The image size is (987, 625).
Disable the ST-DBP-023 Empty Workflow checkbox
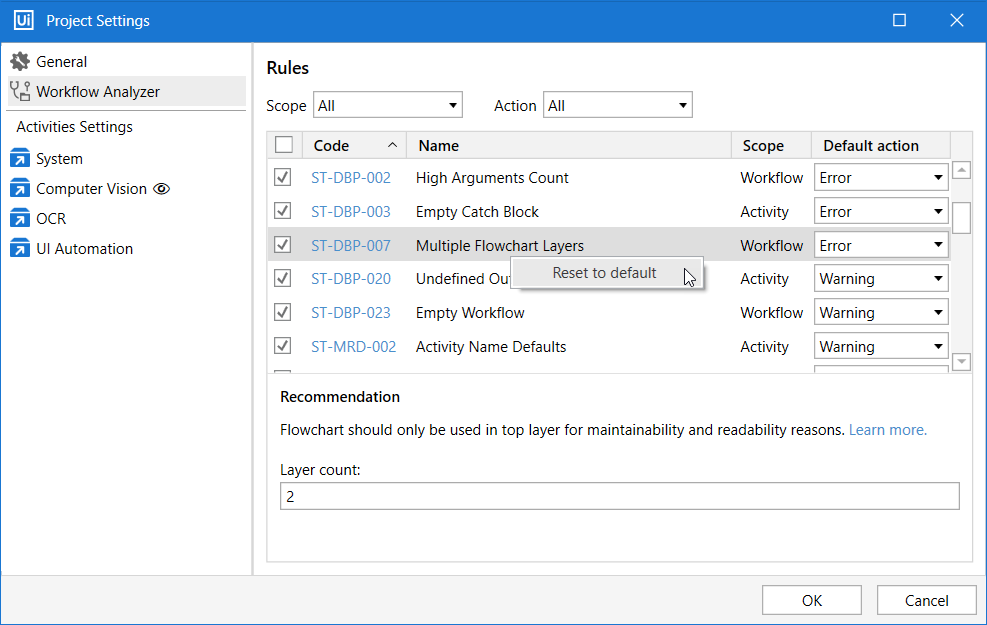[x=283, y=313]
